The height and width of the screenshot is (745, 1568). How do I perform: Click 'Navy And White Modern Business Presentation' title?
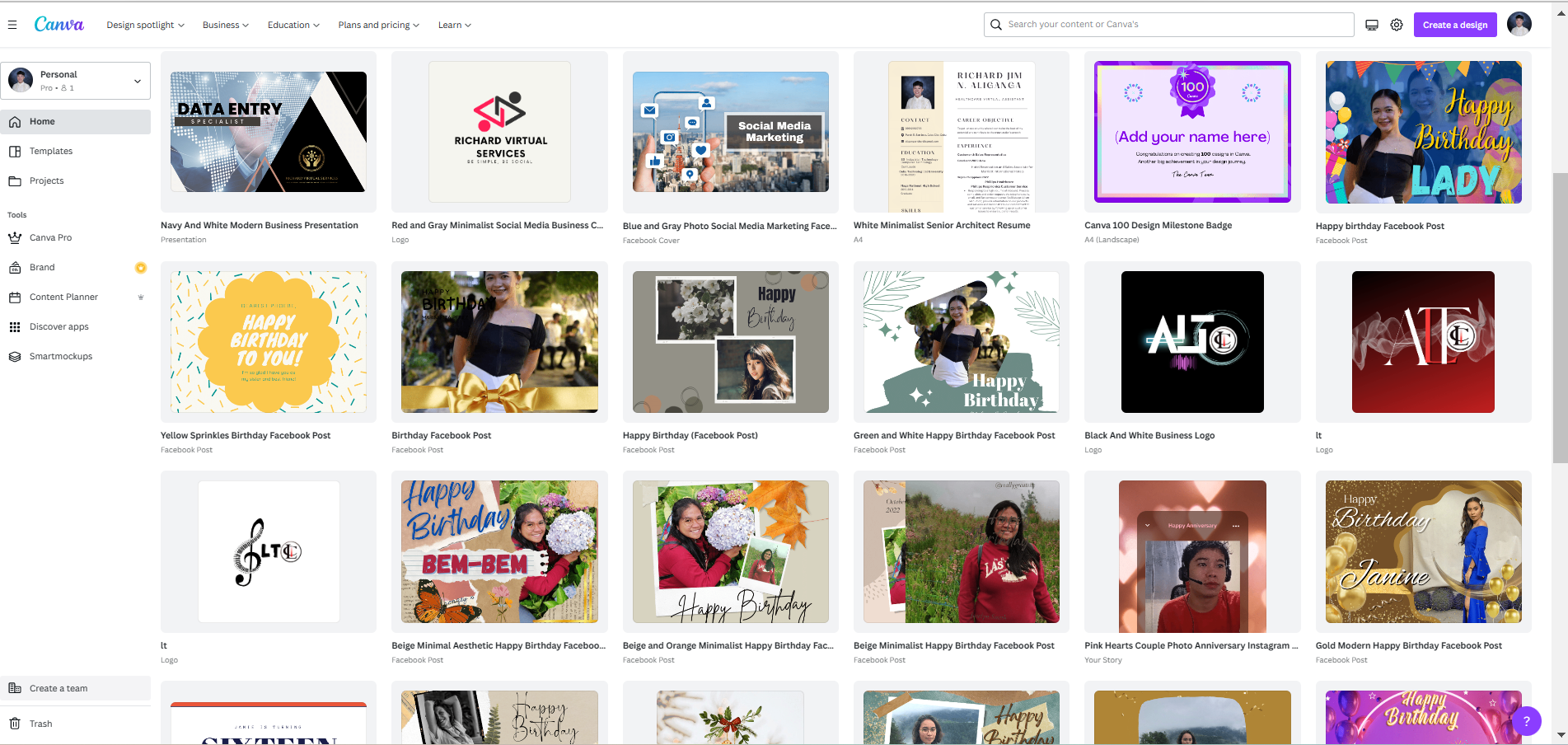pyautogui.click(x=260, y=226)
